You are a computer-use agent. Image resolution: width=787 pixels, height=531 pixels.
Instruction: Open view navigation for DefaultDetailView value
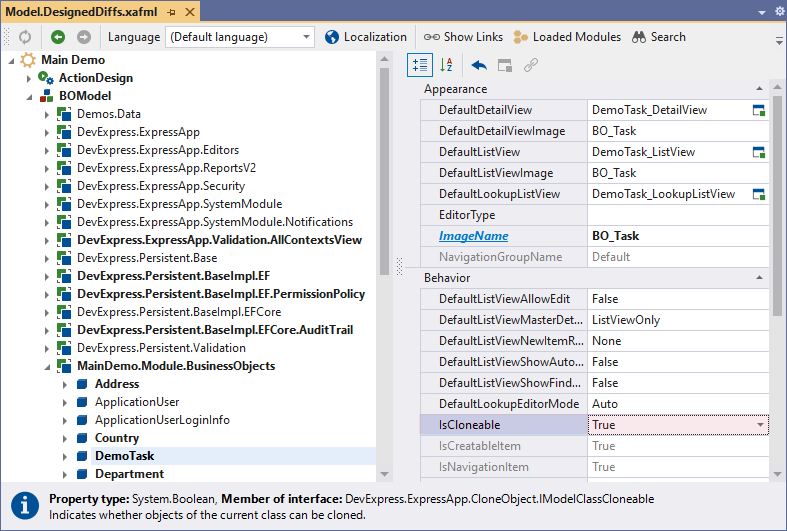point(759,110)
